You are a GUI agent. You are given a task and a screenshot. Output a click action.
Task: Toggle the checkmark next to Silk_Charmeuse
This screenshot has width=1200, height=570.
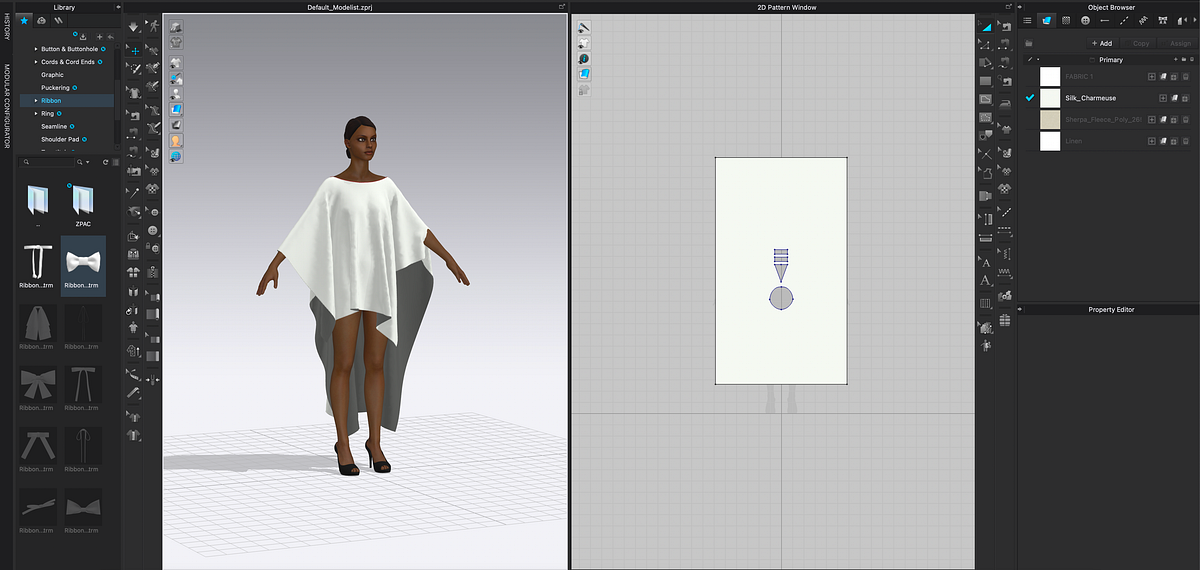(x=1030, y=98)
